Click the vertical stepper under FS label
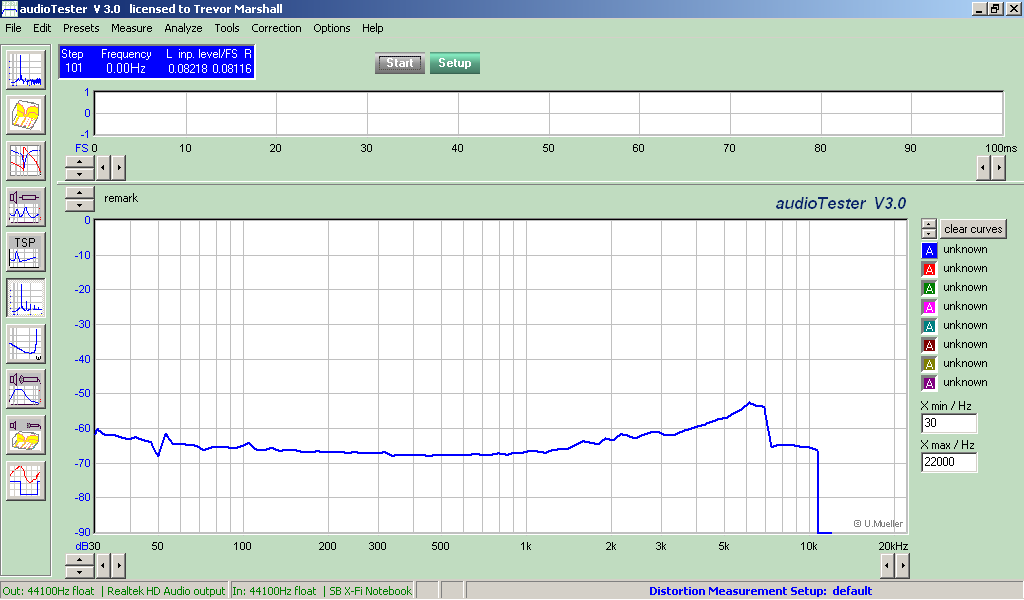The image size is (1024, 600). point(79,167)
